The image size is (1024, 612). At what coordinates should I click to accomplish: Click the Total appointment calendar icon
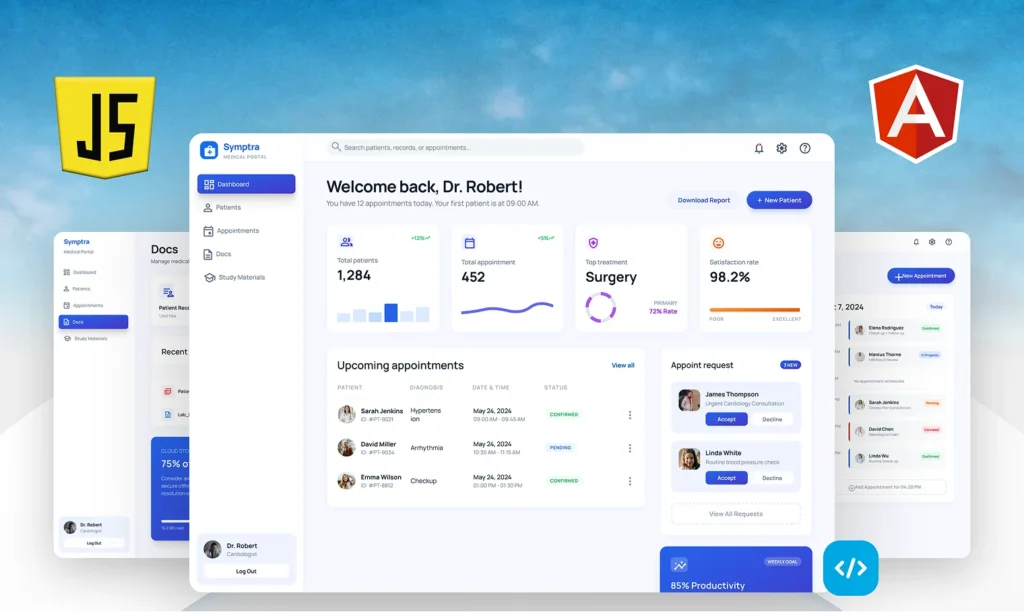470,243
